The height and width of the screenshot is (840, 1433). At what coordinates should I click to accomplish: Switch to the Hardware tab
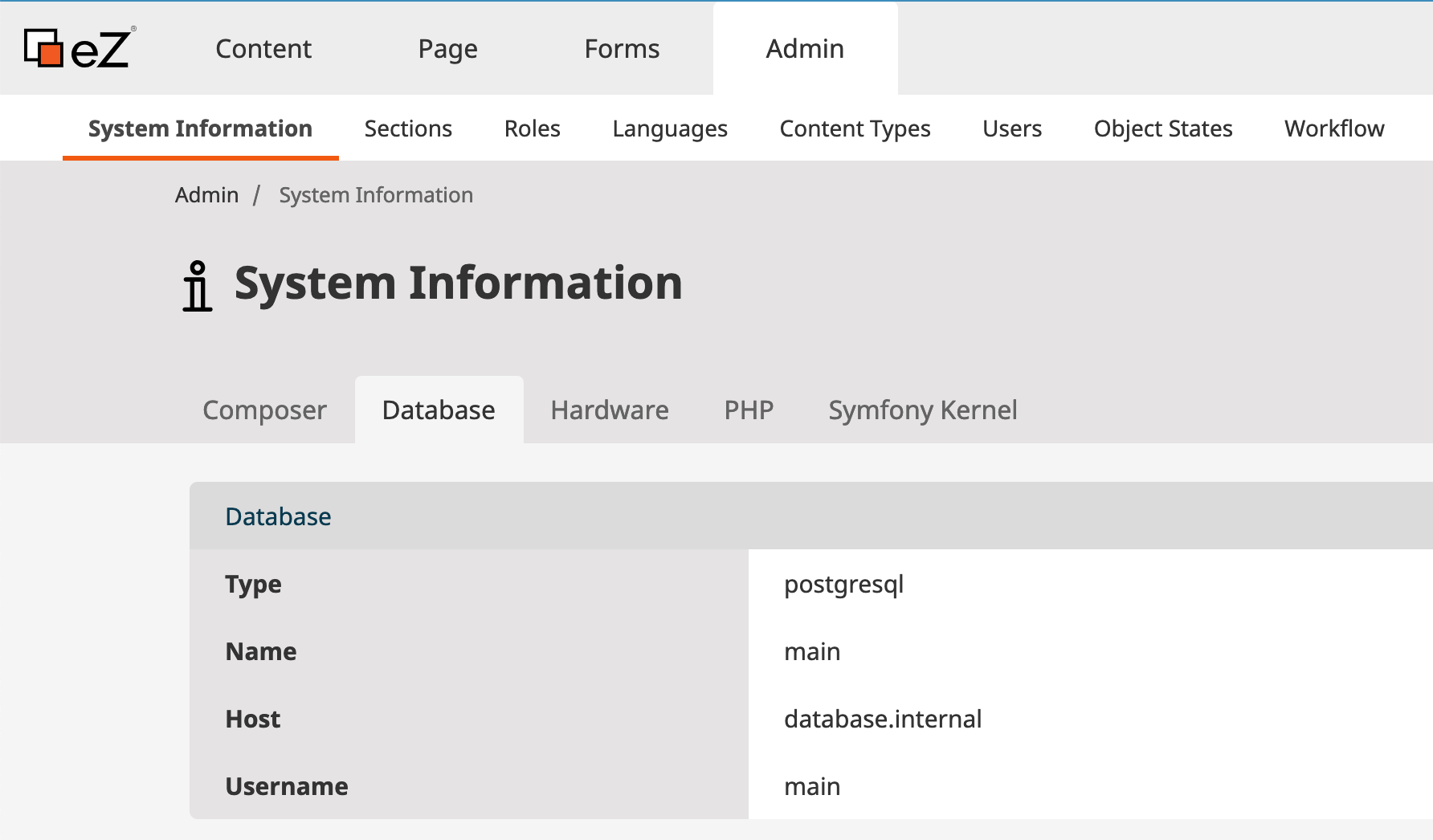click(x=609, y=410)
